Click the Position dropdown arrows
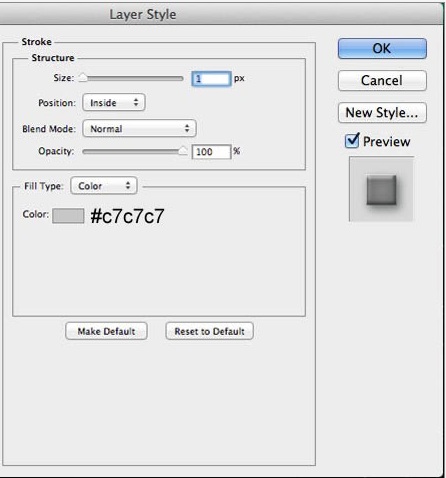 136,102
